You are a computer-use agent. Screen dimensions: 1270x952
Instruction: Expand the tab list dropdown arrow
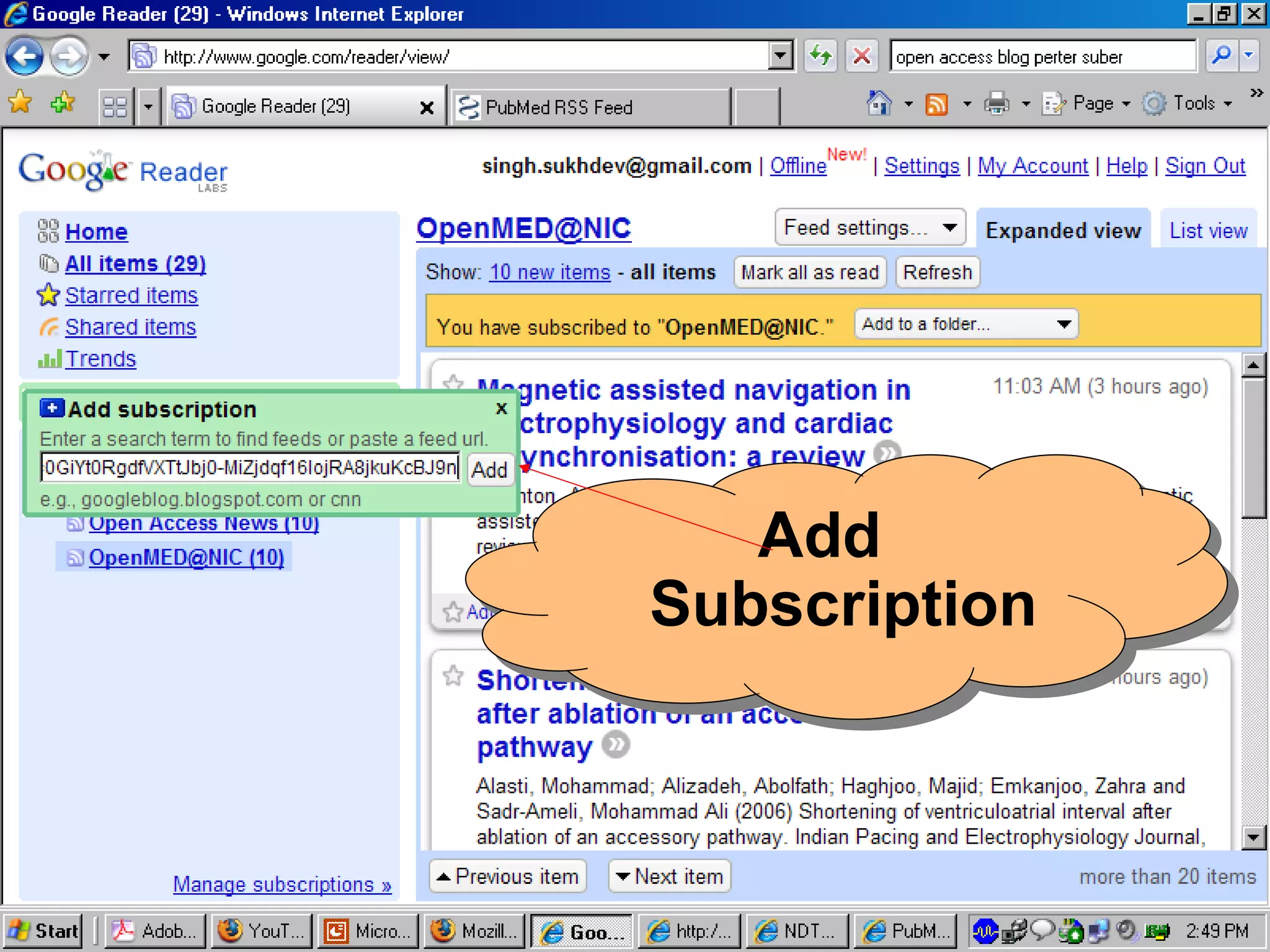148,107
